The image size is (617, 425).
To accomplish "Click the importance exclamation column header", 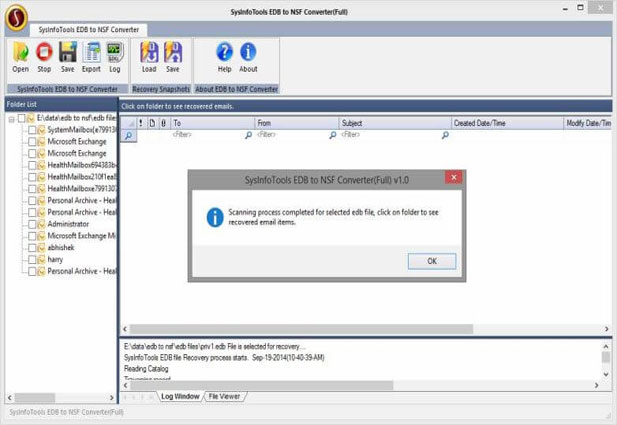I will click(x=141, y=123).
